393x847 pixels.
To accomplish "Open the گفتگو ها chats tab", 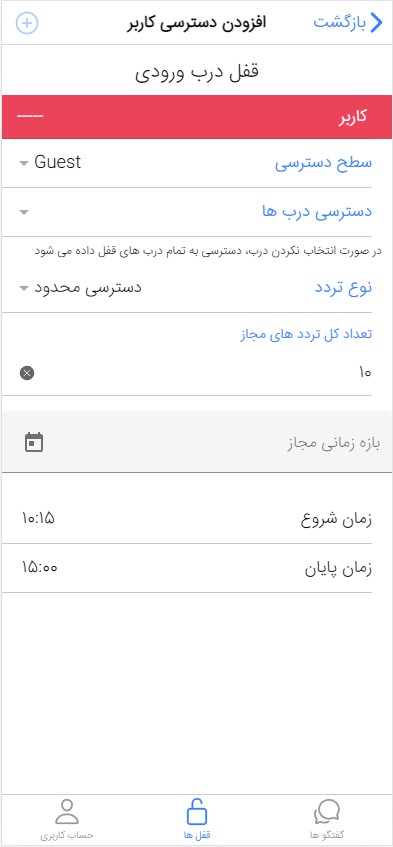I will 327,819.
